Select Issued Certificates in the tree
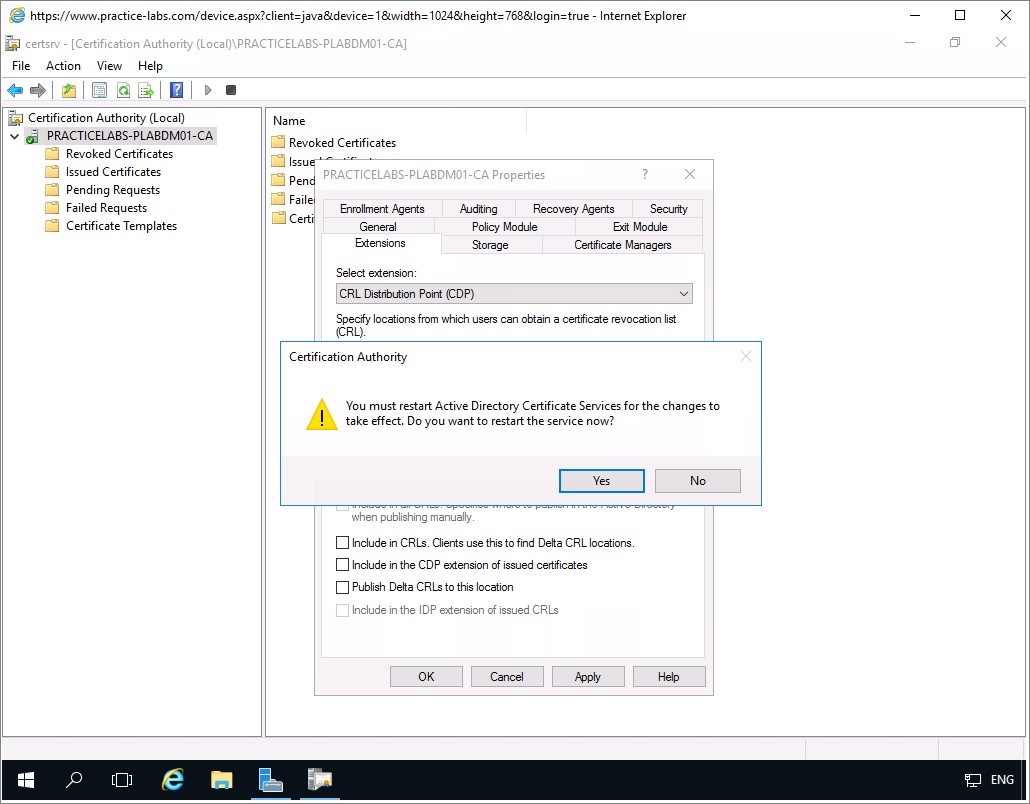The width and height of the screenshot is (1030, 804). pos(113,172)
